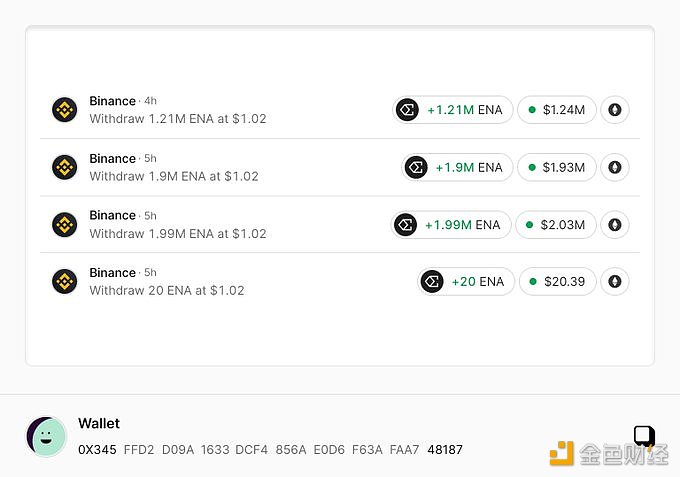Click the +1.9M ENA token pill

457,167
